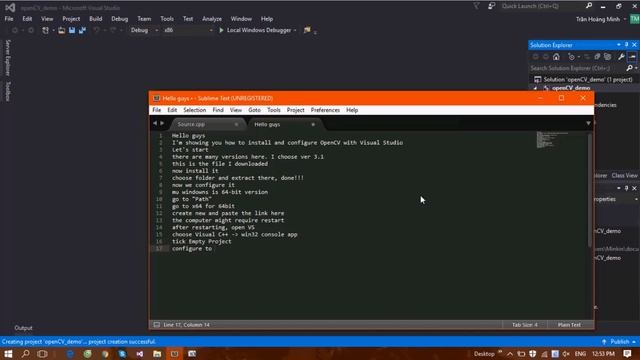
Task: Open Solution Explorer window position dropdown arrow
Action: (x=619, y=45)
